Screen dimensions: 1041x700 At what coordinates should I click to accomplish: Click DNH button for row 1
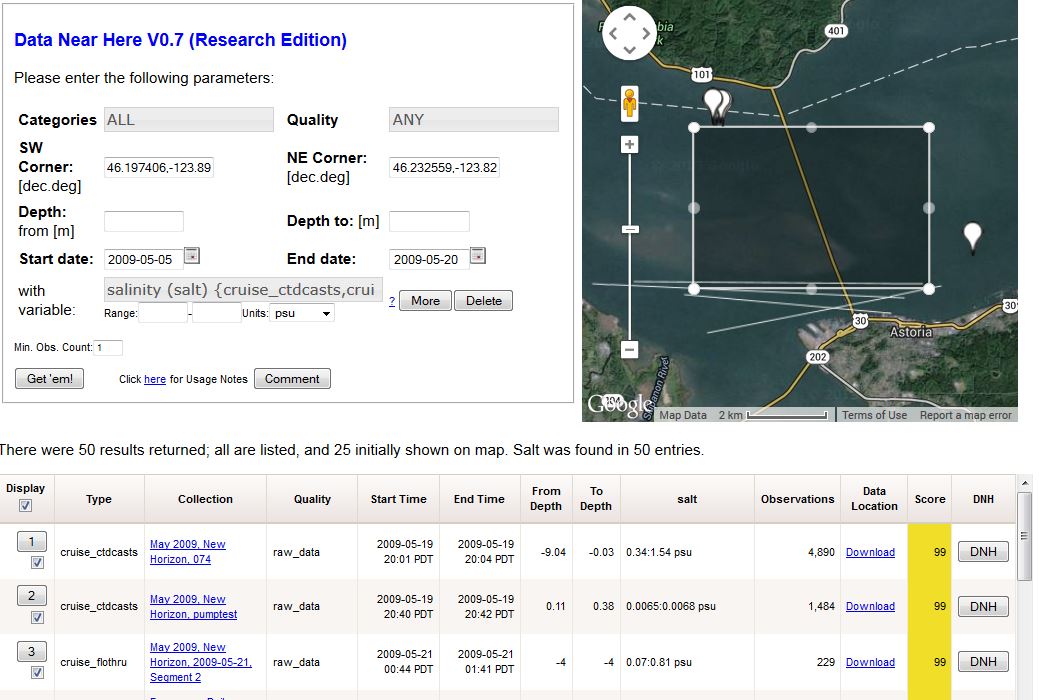[x=983, y=551]
